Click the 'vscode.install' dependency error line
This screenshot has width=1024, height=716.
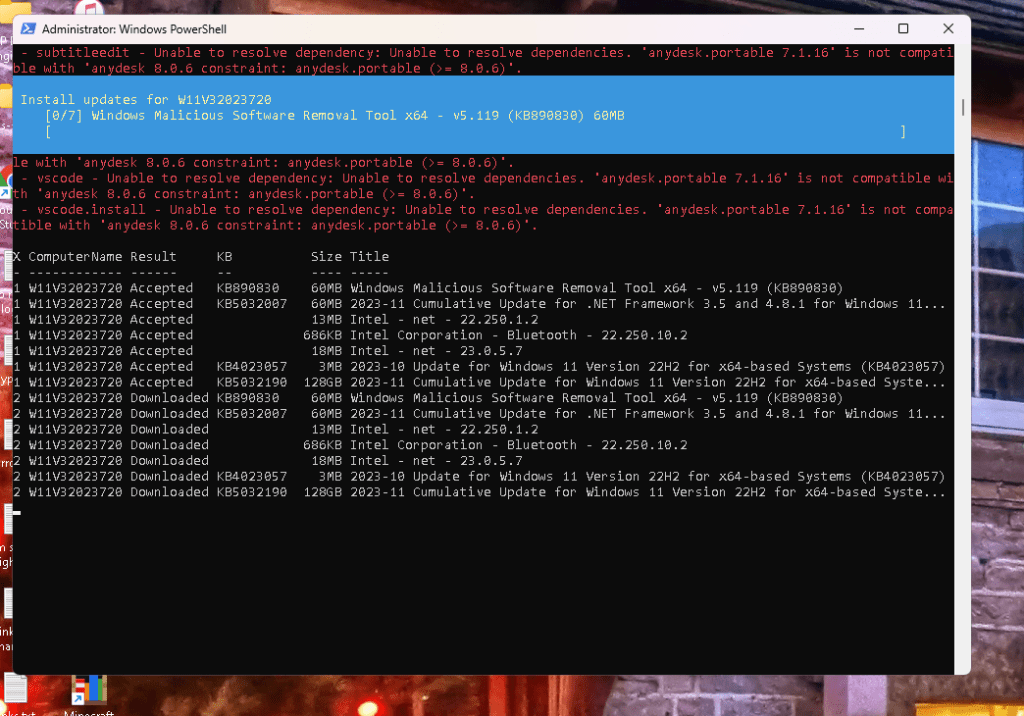point(483,218)
